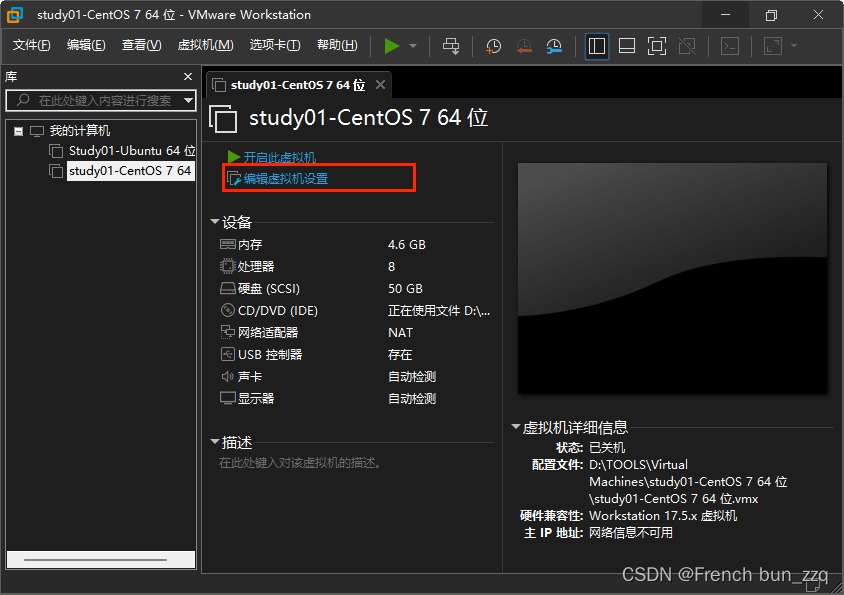
Task: Collapse the 虚拟机详细信息 section
Action: coord(516,427)
